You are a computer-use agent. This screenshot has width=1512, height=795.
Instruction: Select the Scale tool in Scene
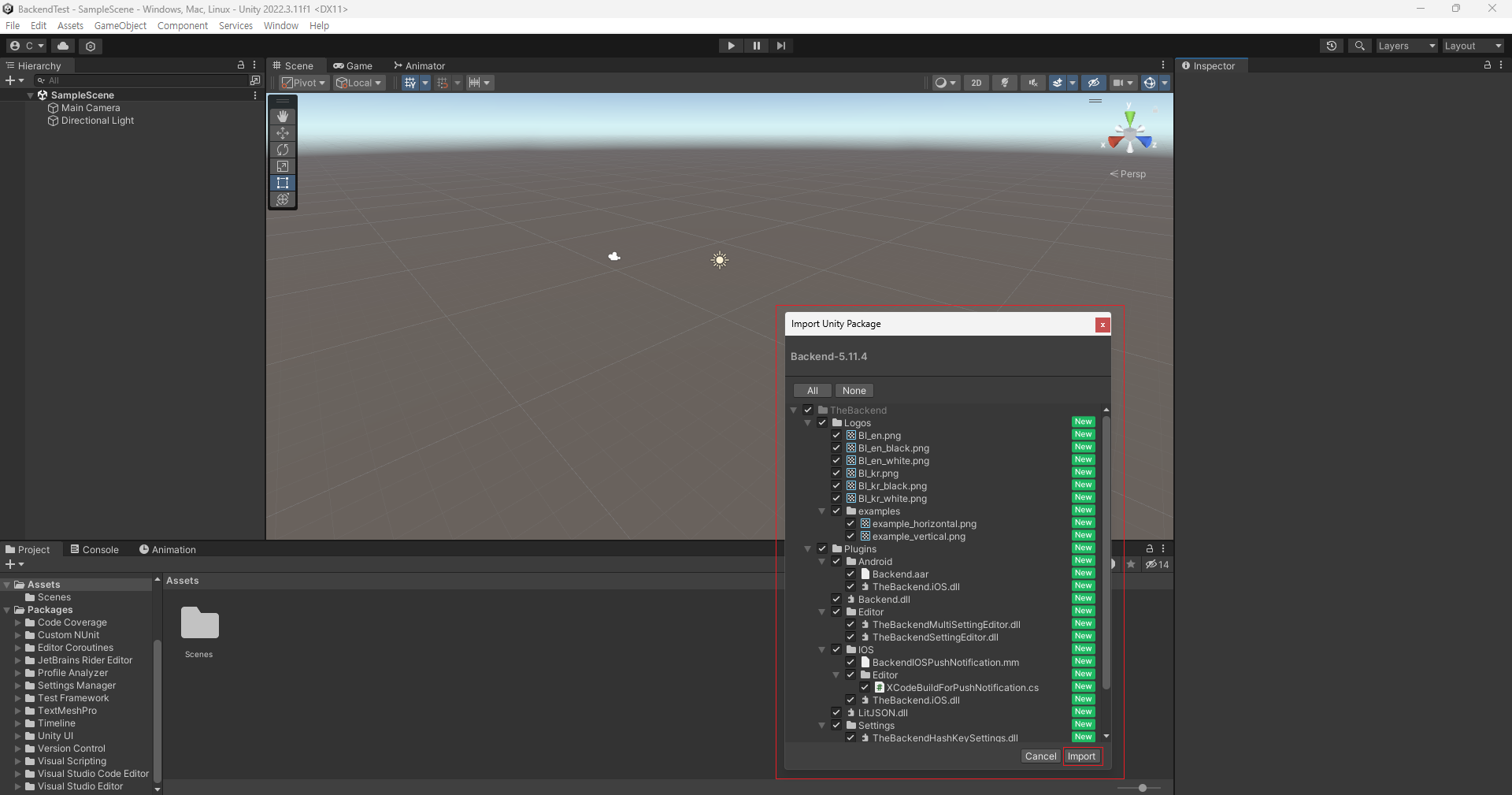[x=283, y=166]
